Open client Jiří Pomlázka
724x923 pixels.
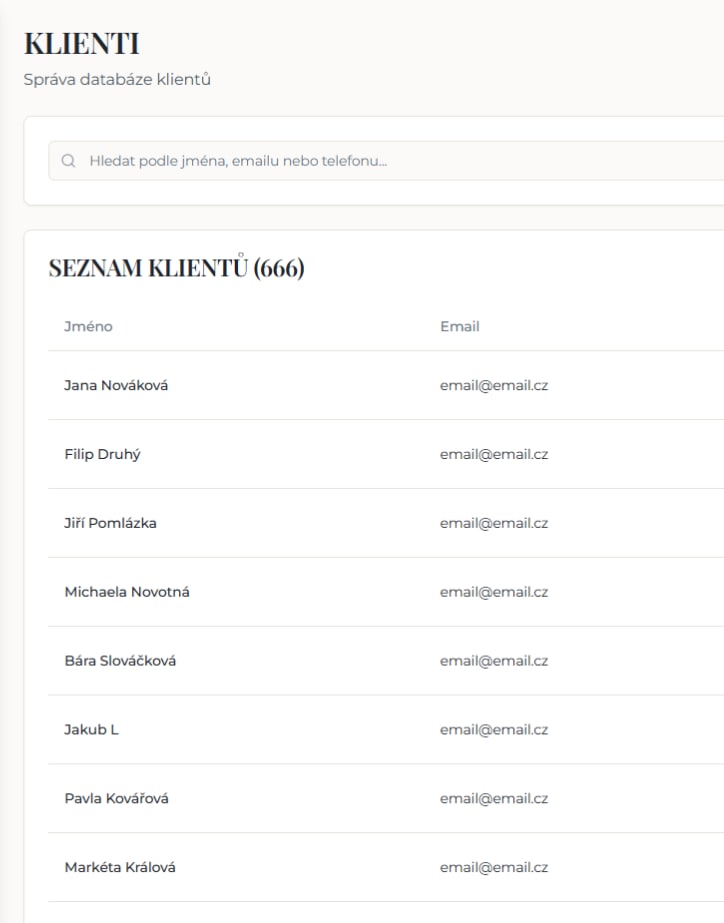coord(110,523)
